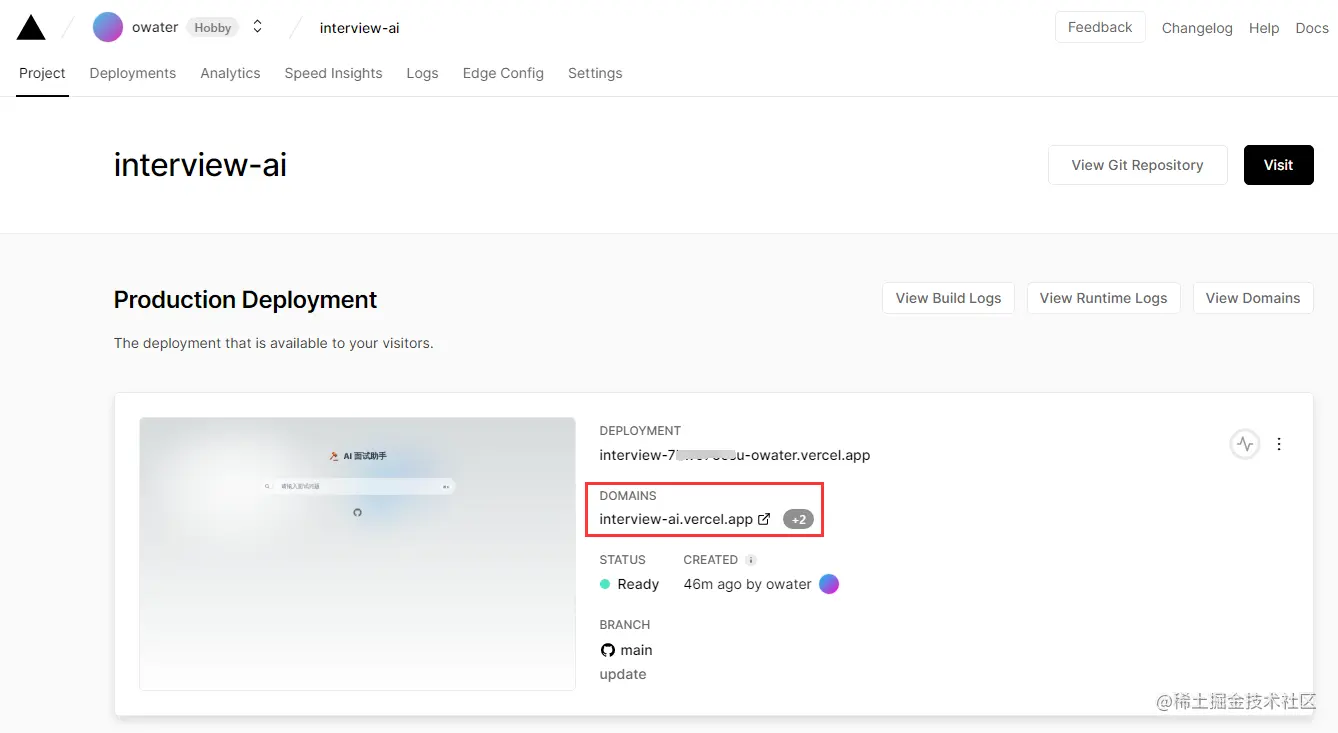Click owater avatar next to created time
Viewport: 1338px width, 733px height.
(x=829, y=584)
